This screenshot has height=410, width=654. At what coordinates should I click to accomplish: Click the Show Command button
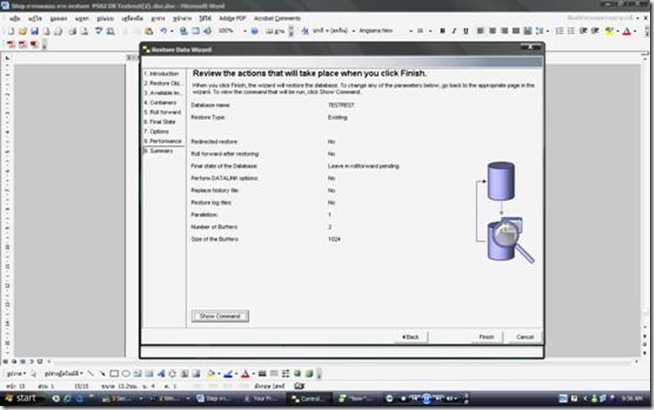pyautogui.click(x=220, y=316)
